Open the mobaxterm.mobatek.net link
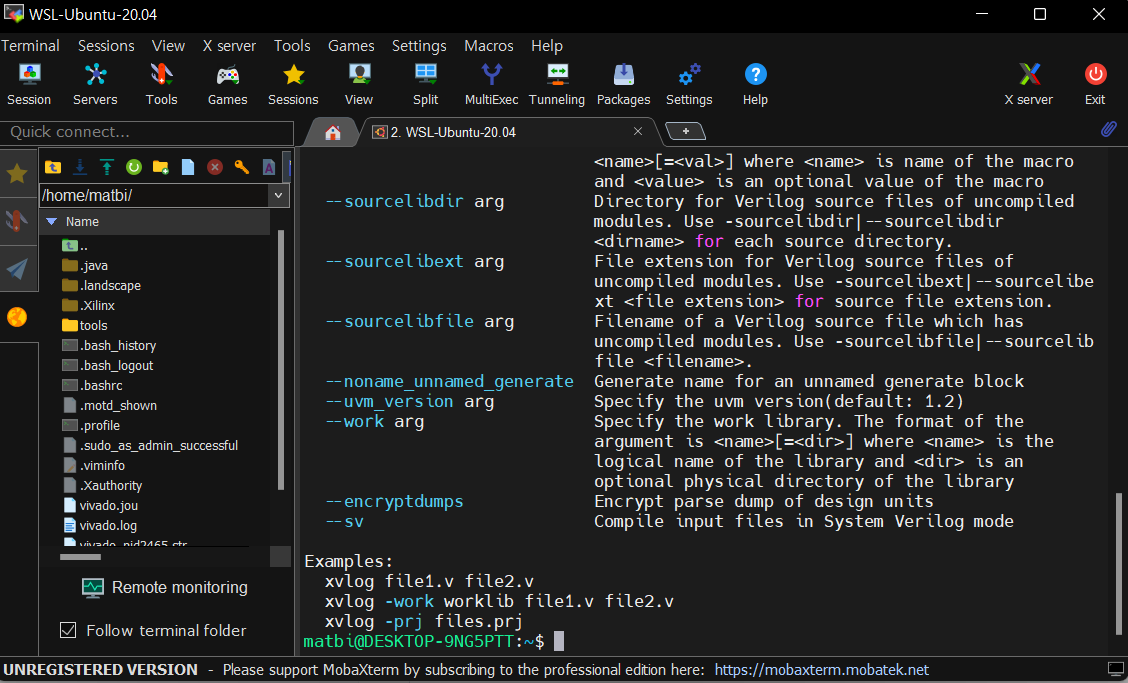 (x=821, y=669)
